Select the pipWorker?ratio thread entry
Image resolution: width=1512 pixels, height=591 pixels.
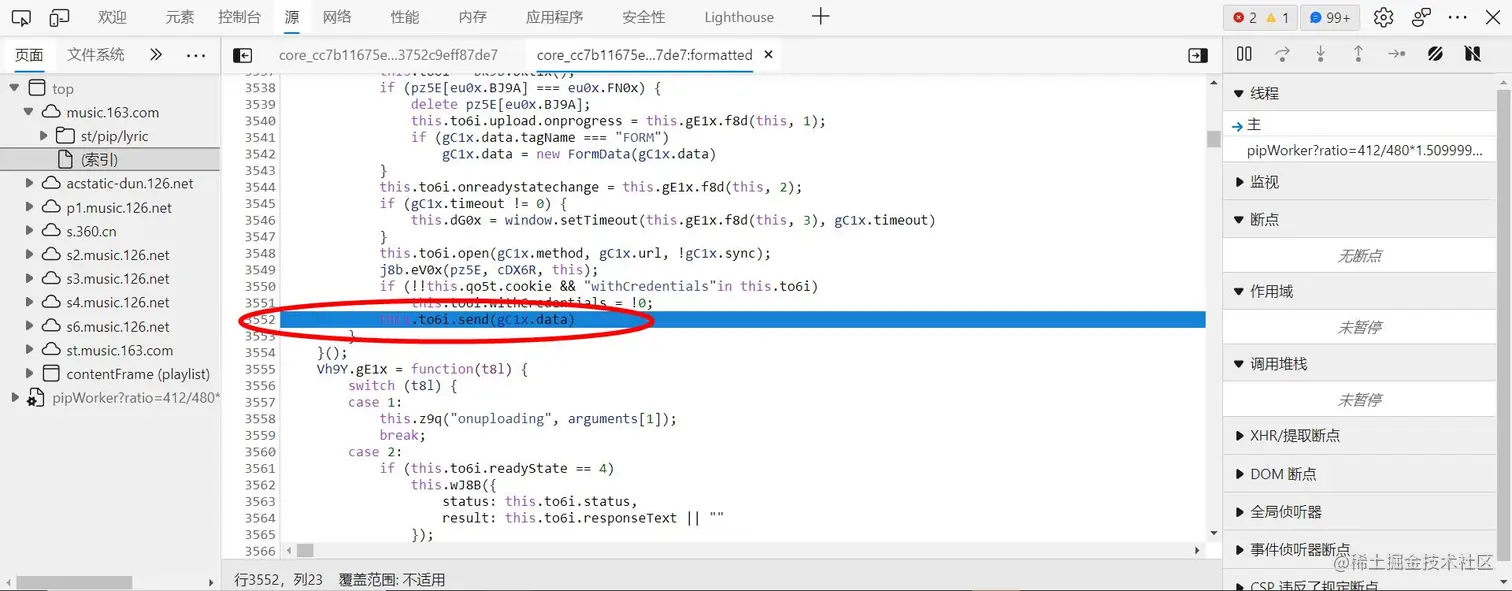click(1360, 150)
